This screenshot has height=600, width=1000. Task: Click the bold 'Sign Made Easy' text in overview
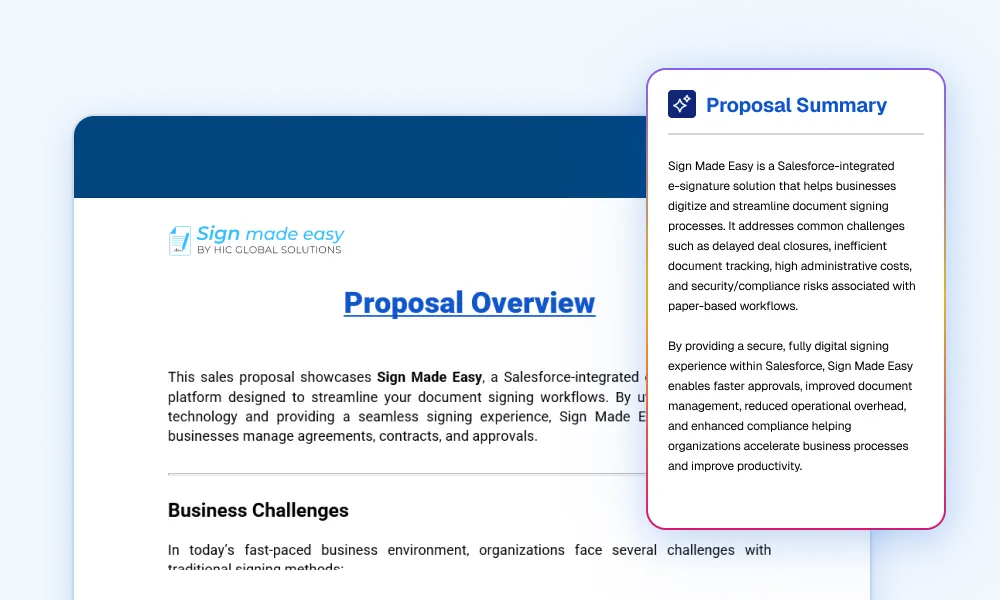click(x=429, y=377)
